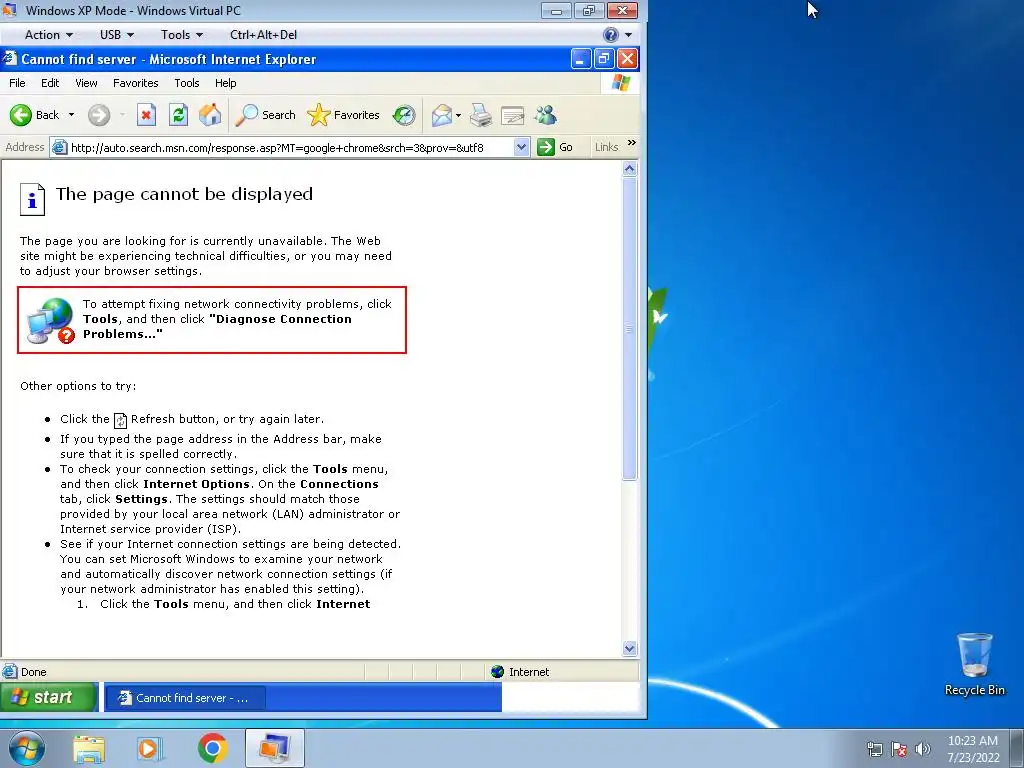Open Windows Explorer from the taskbar
Image resolution: width=1024 pixels, height=768 pixels.
click(x=89, y=749)
